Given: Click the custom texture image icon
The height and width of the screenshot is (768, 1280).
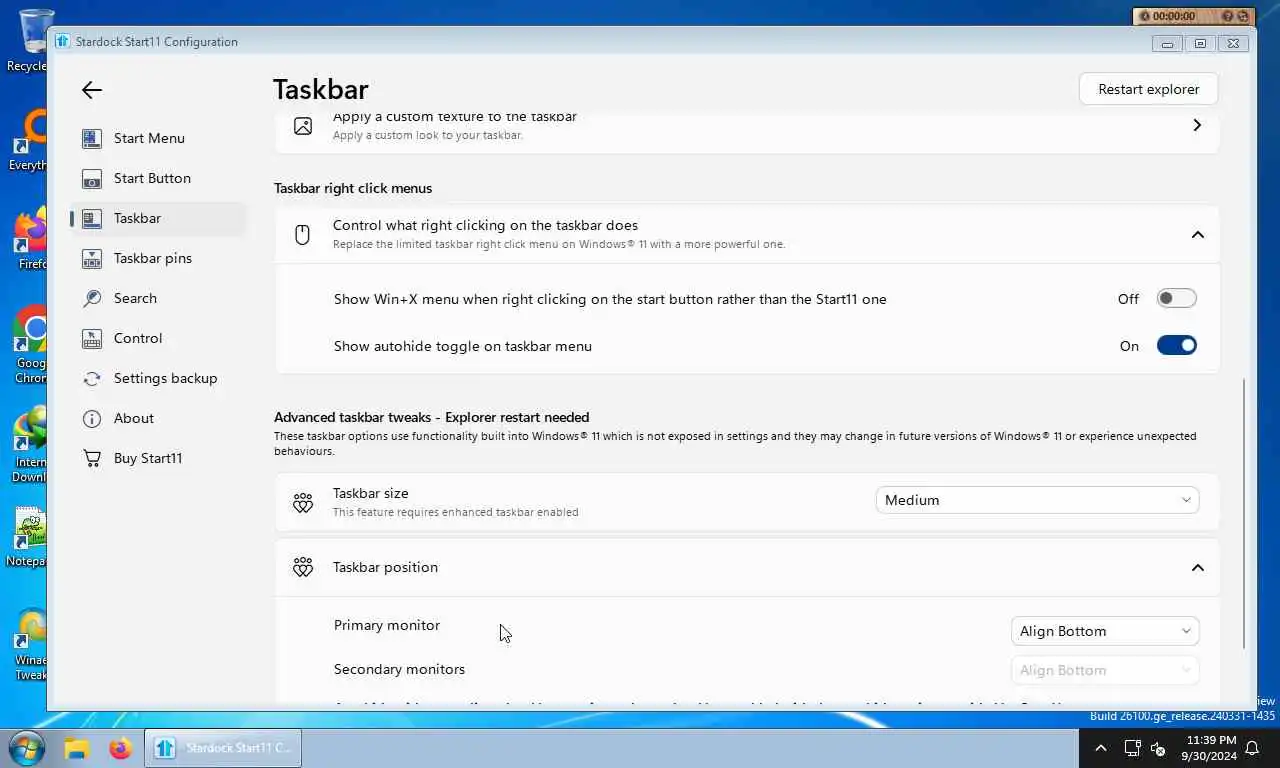Looking at the screenshot, I should (303, 125).
